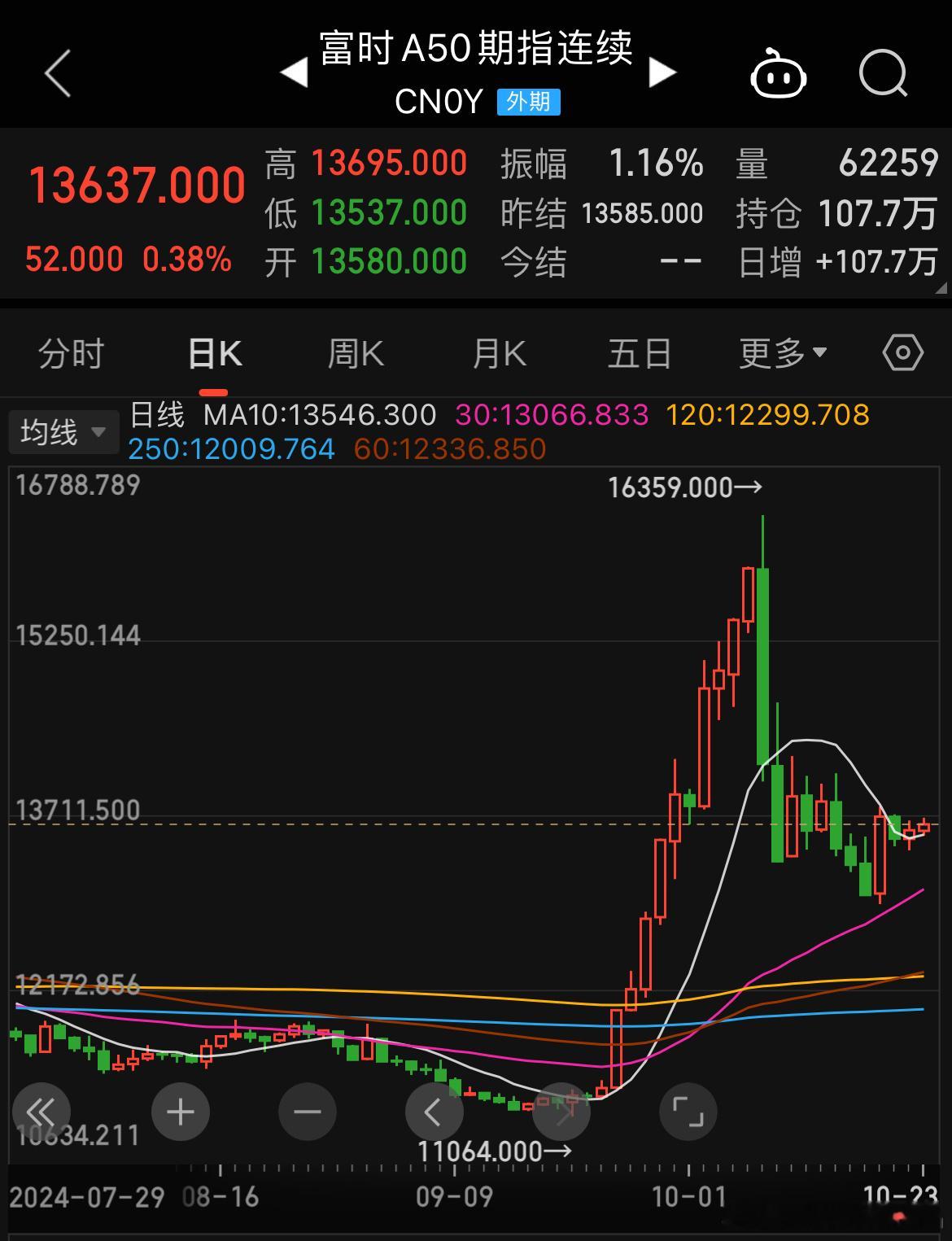Tap the amplitude value 1.16%
Image resolution: width=952 pixels, height=1241 pixels.
coord(656,164)
